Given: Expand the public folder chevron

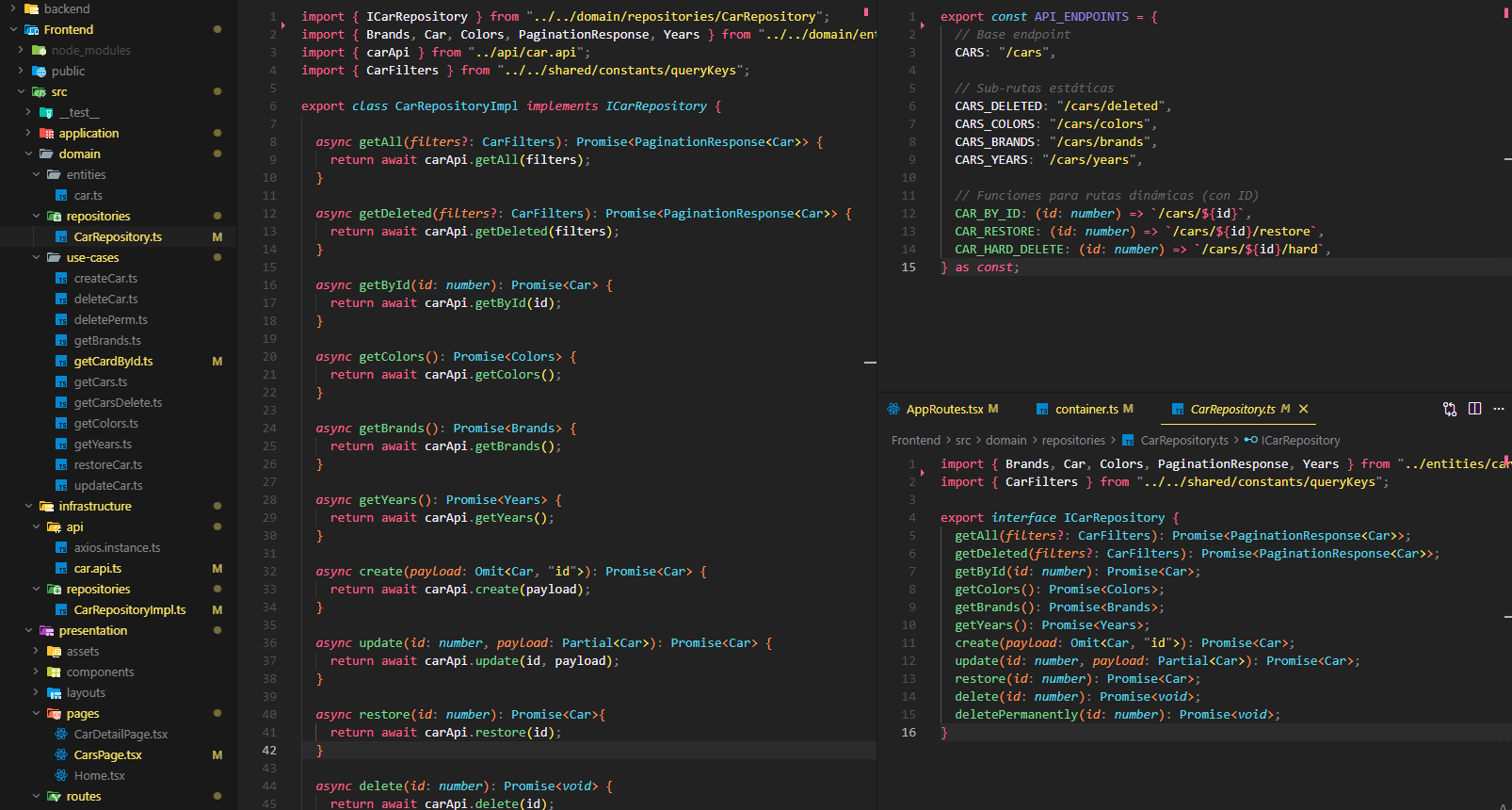Looking at the screenshot, I should tap(21, 71).
